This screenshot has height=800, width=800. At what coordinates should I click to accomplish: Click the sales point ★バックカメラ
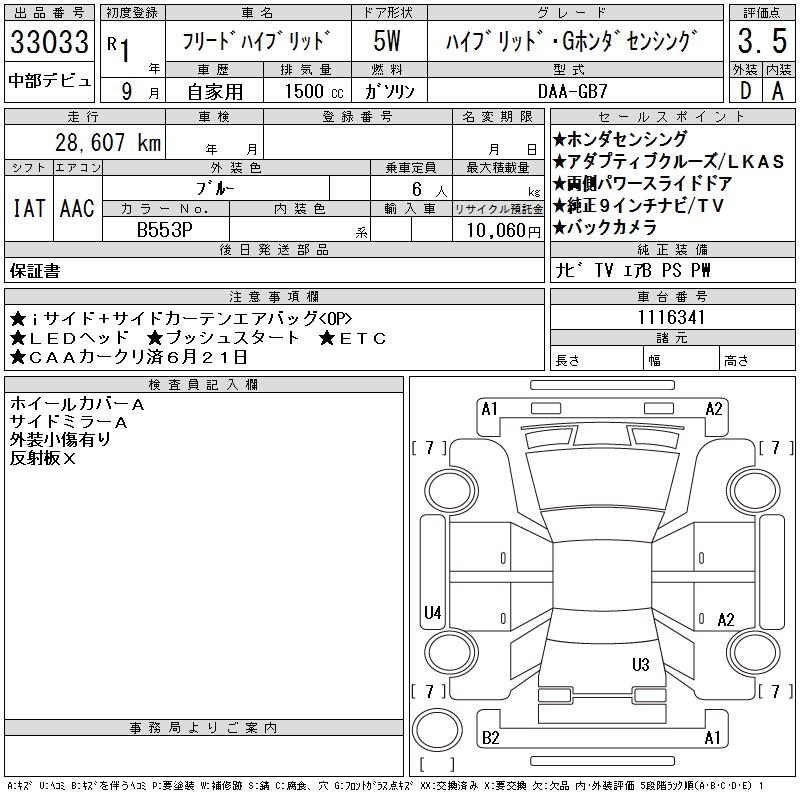pos(605,228)
